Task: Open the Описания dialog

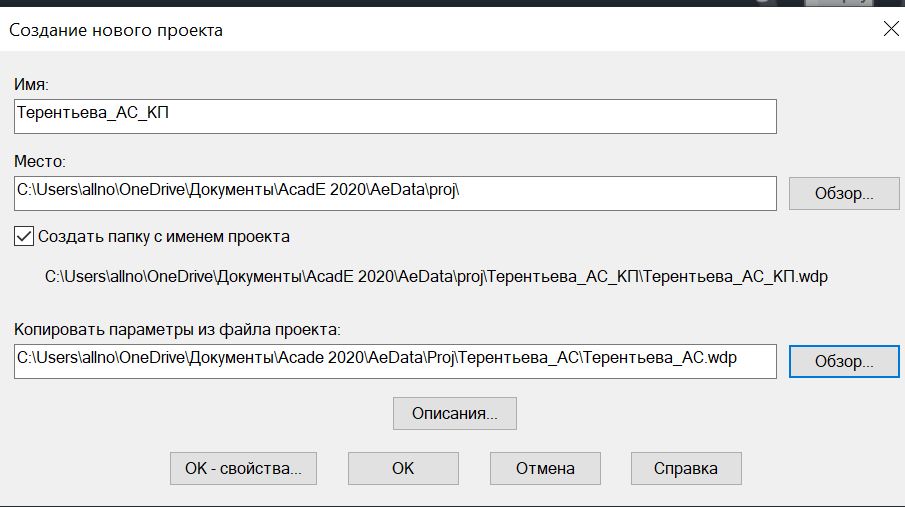Action: click(x=455, y=413)
